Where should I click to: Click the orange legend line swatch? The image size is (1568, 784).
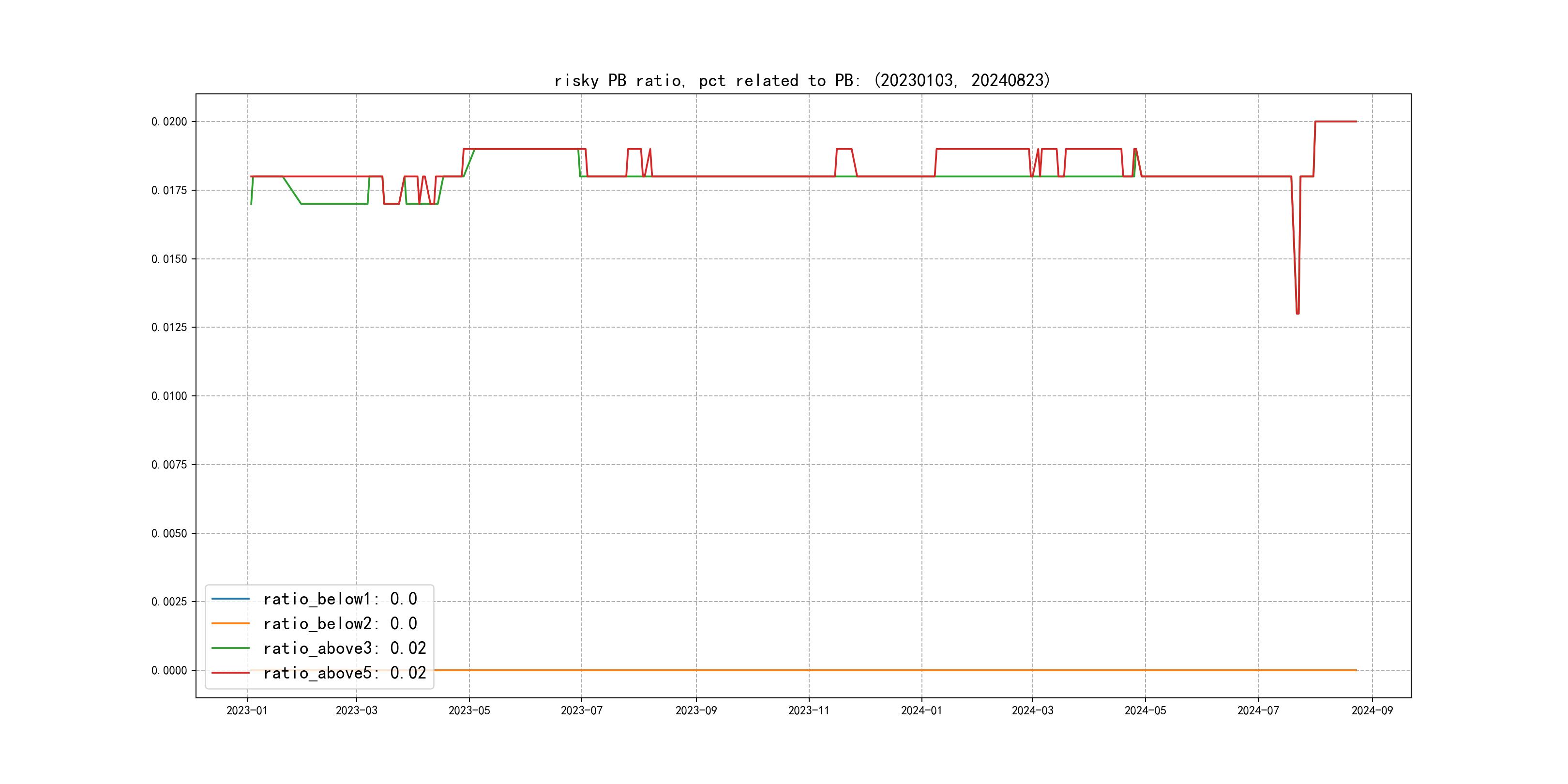[230, 623]
